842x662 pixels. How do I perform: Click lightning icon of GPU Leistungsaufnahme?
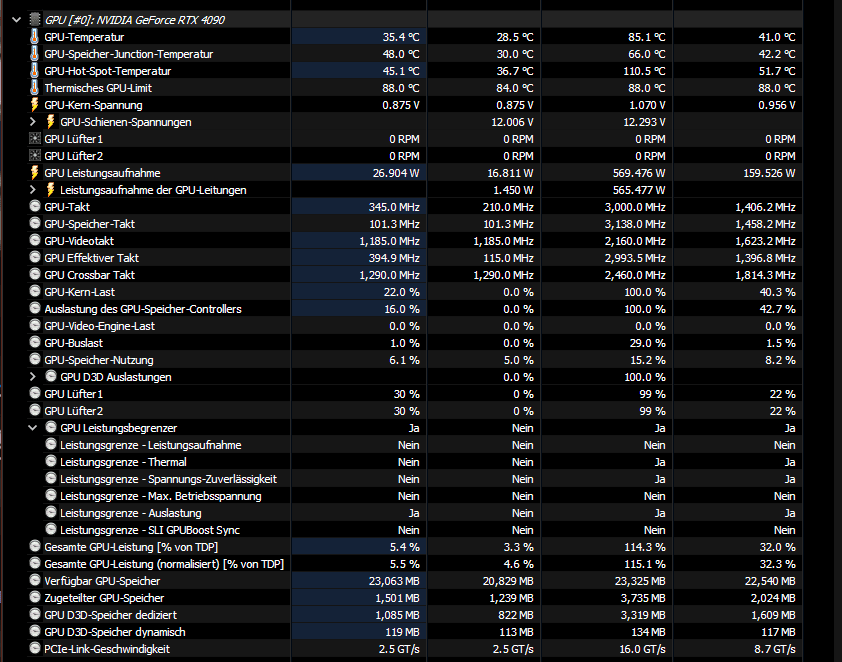point(34,173)
